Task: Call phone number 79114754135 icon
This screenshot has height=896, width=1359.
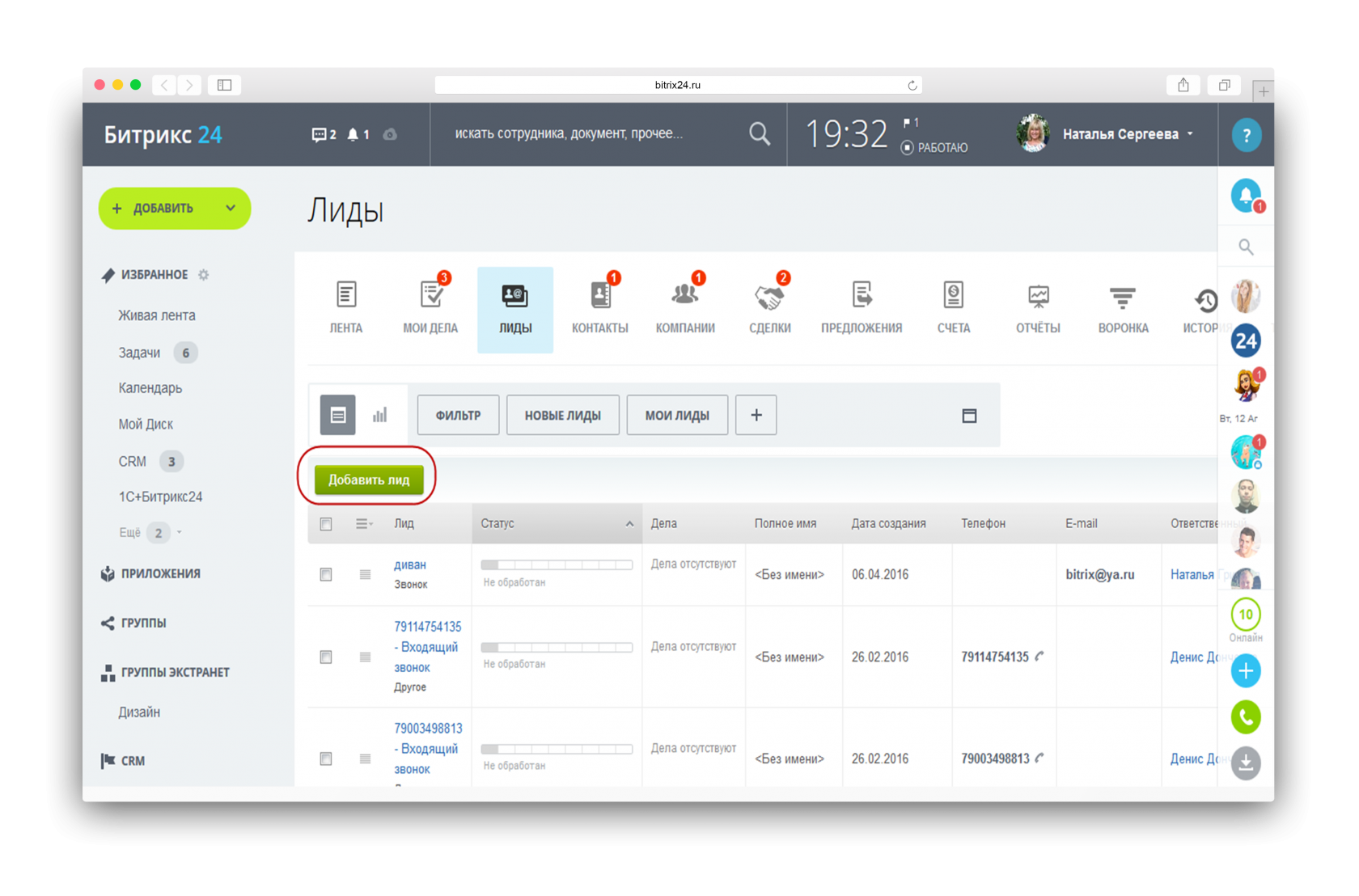Action: tap(1039, 656)
